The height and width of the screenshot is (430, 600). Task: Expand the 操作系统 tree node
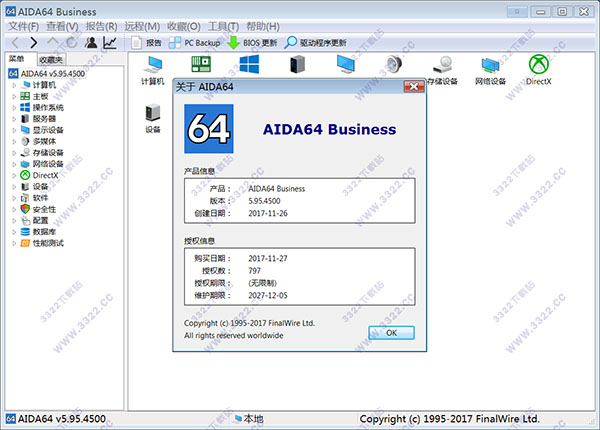[14, 108]
